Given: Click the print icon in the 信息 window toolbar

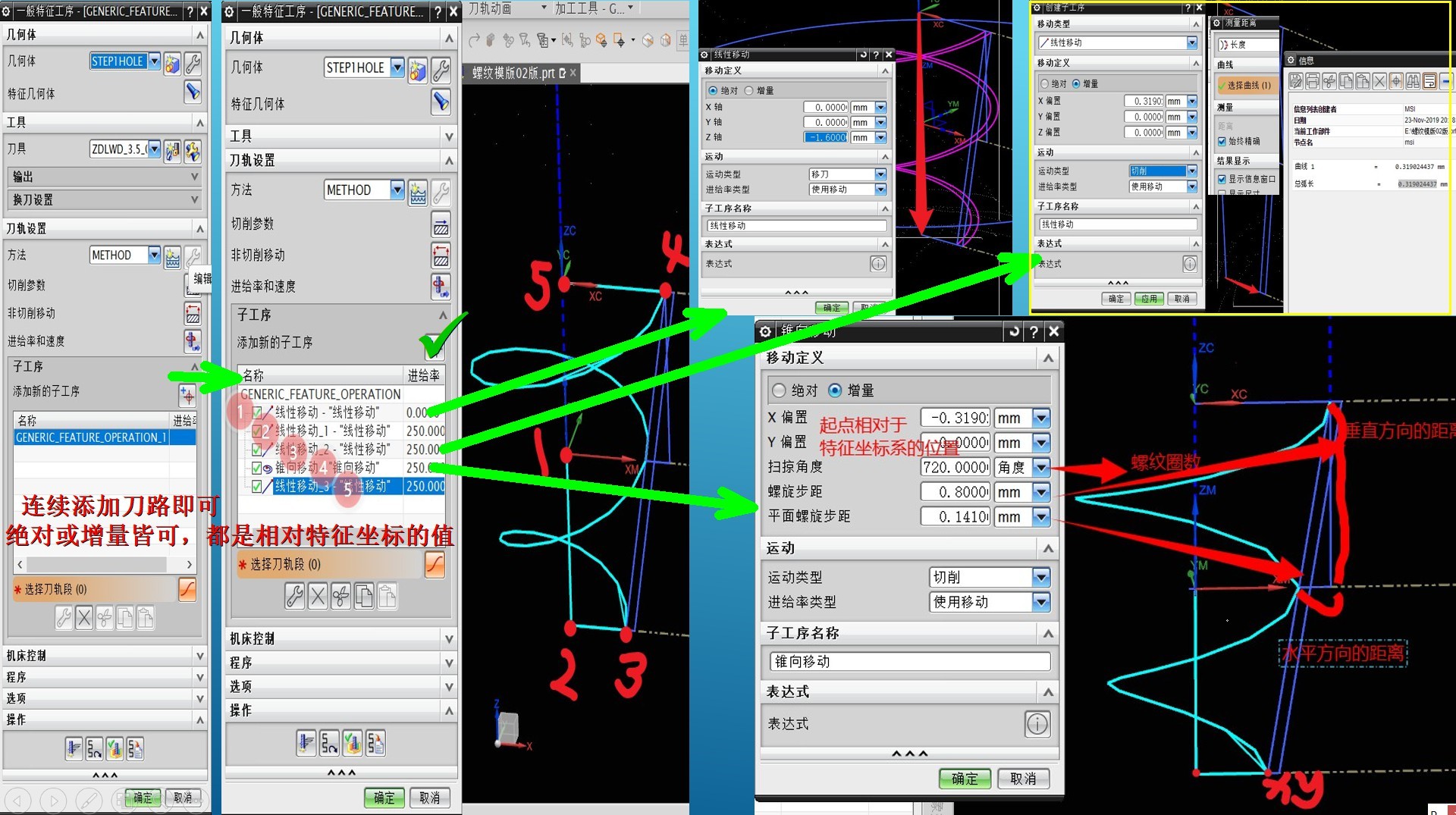Looking at the screenshot, I should 1312,81.
